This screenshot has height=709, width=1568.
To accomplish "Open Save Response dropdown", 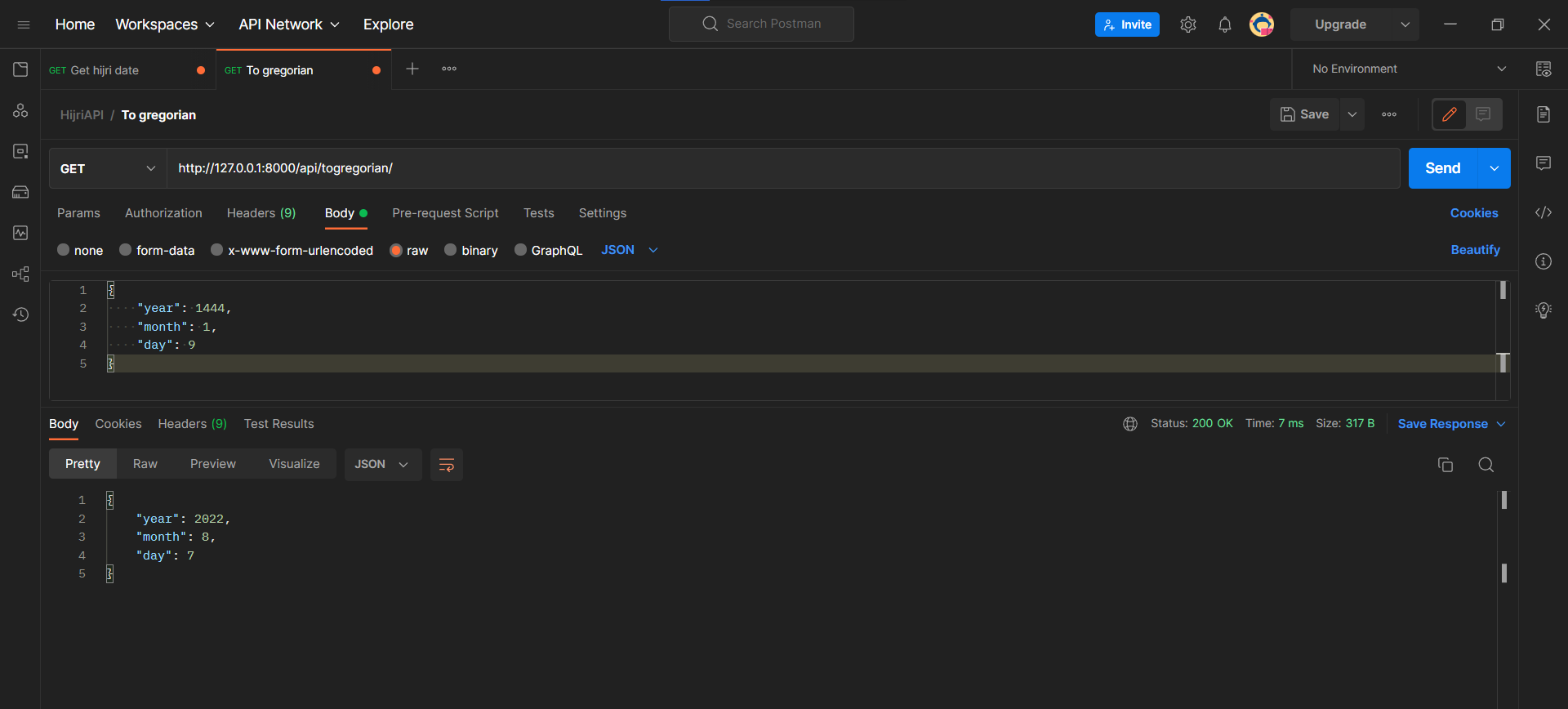I will coord(1451,424).
